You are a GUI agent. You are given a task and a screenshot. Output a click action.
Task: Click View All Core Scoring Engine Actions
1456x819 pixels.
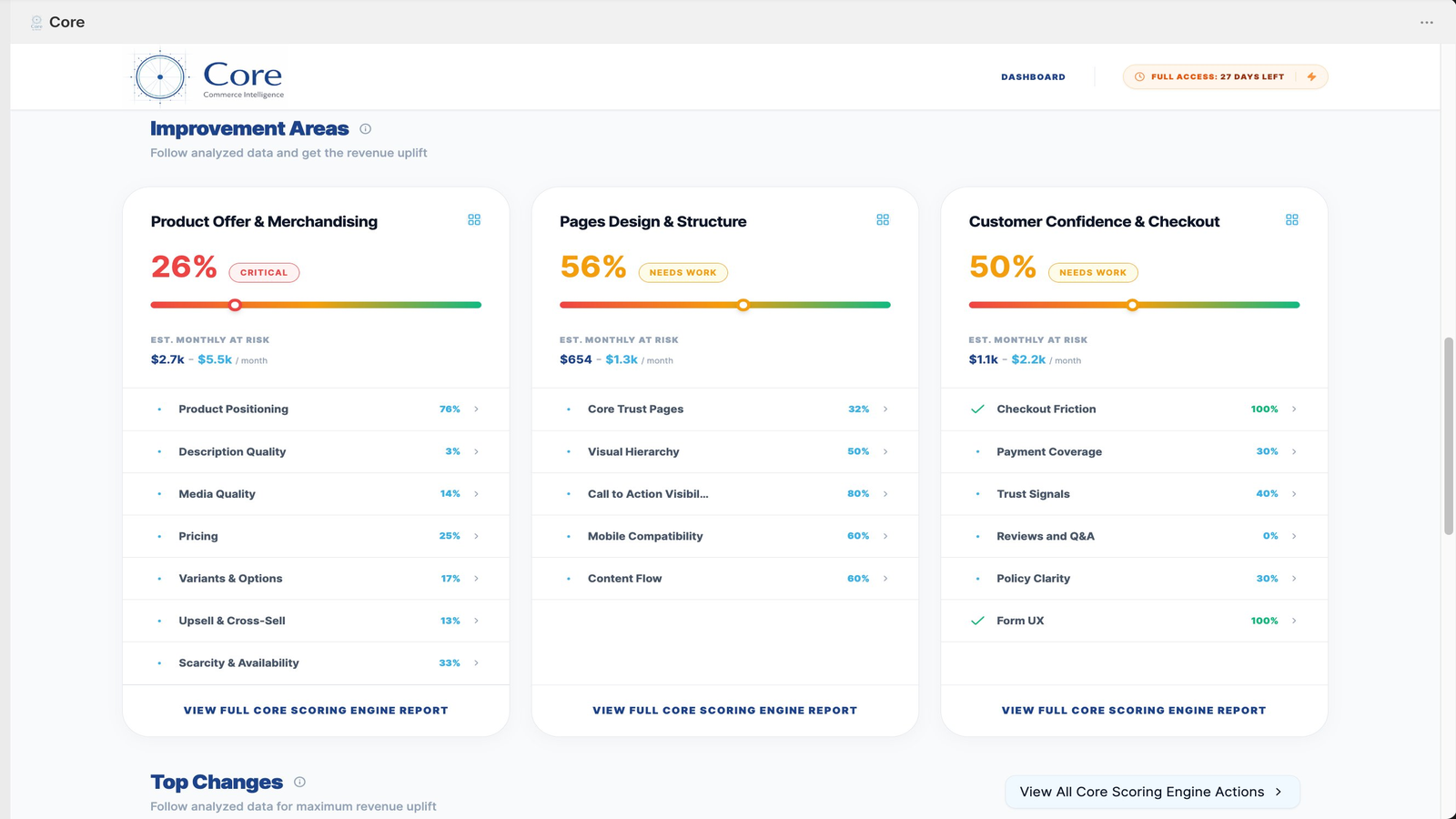click(1152, 792)
